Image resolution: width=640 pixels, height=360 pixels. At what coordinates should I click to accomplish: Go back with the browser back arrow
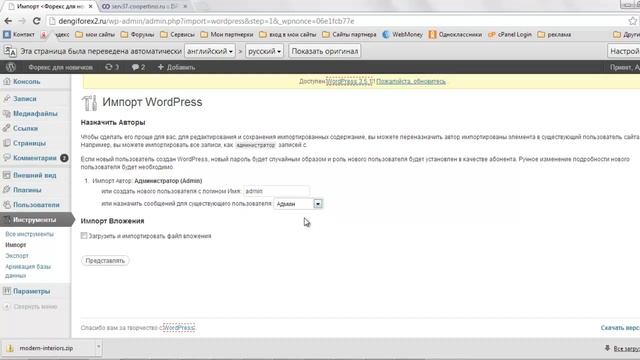coord(8,21)
